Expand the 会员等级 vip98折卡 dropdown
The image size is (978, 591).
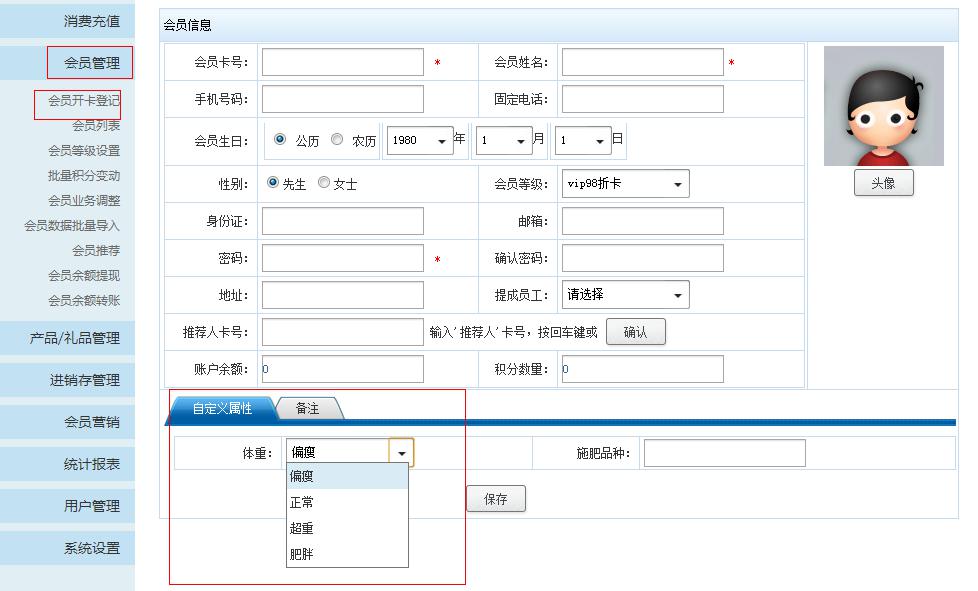pos(625,184)
